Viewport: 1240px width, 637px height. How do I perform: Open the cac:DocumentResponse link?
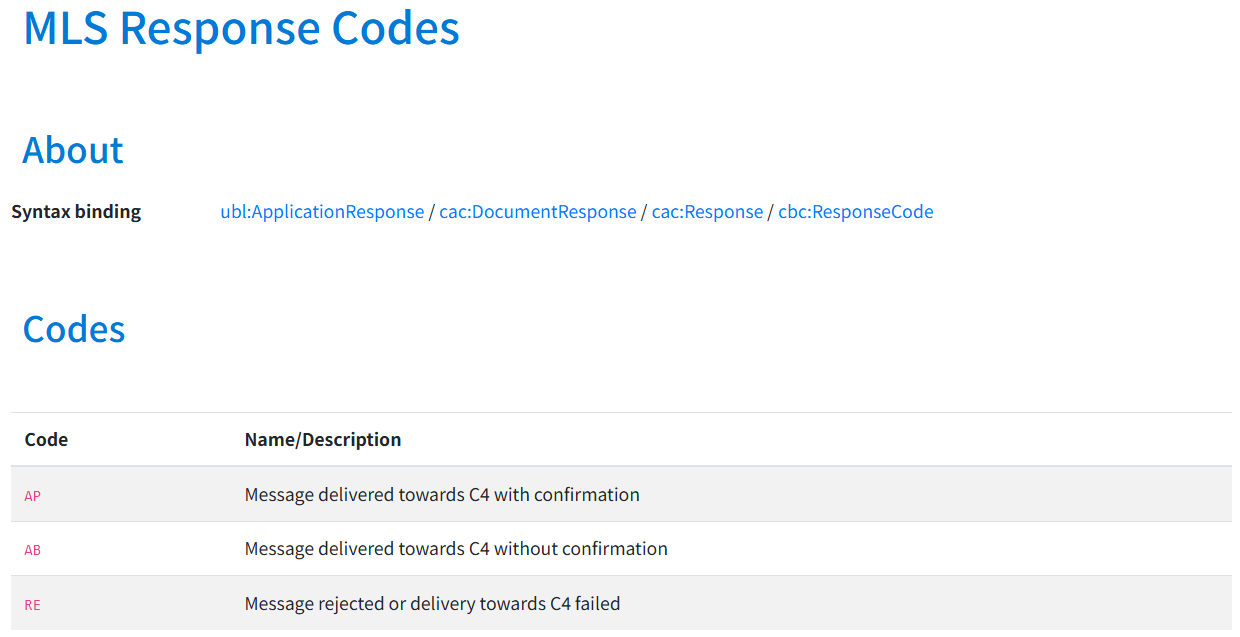click(538, 212)
